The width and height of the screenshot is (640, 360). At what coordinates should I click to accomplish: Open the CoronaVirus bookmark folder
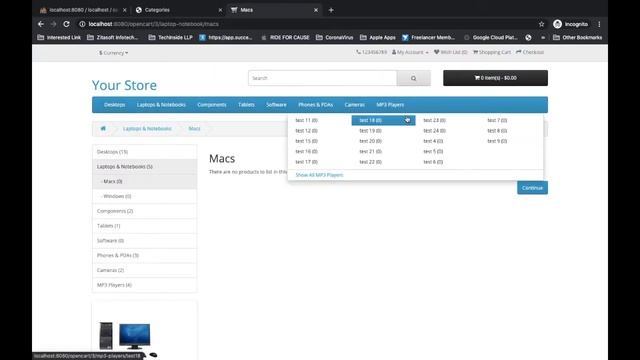335,37
